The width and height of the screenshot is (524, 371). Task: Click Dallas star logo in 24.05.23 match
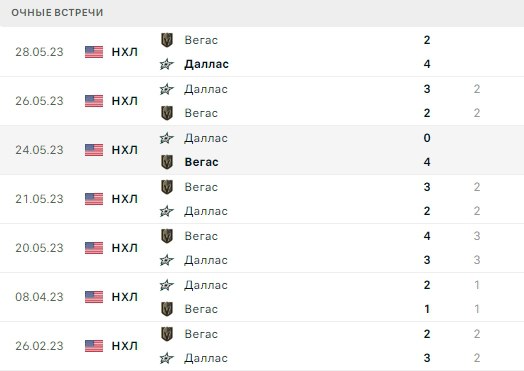point(167,138)
